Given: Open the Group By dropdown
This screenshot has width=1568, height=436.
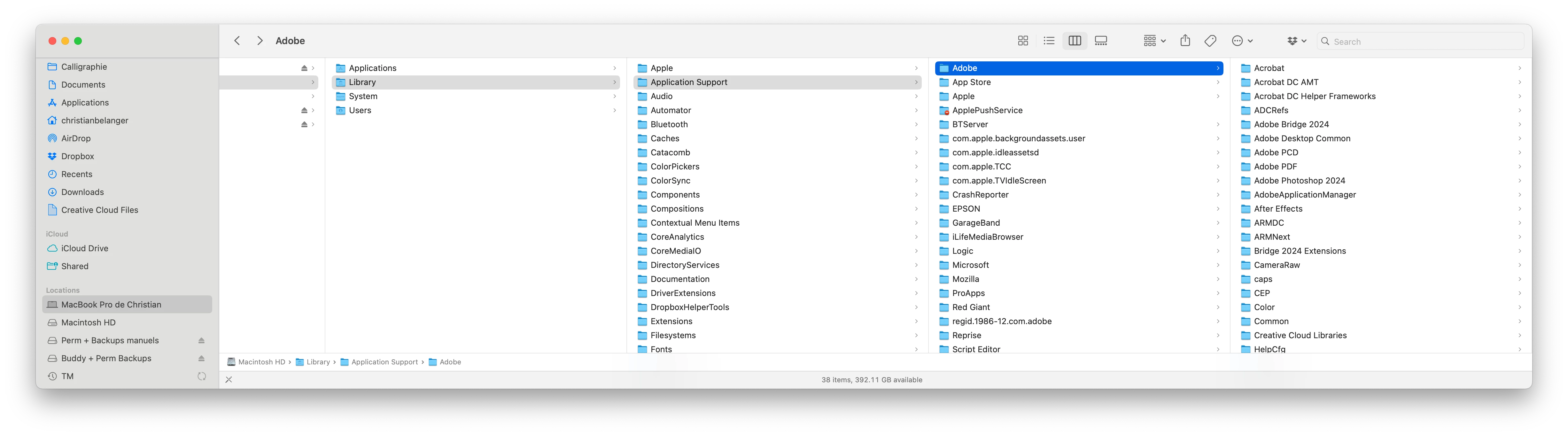Looking at the screenshot, I should [1154, 41].
